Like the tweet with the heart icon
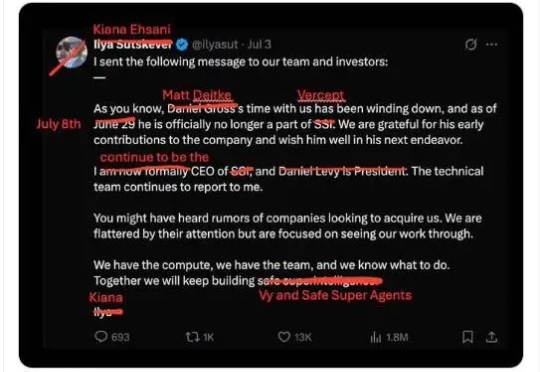This screenshot has height=372, width=540. (284, 337)
